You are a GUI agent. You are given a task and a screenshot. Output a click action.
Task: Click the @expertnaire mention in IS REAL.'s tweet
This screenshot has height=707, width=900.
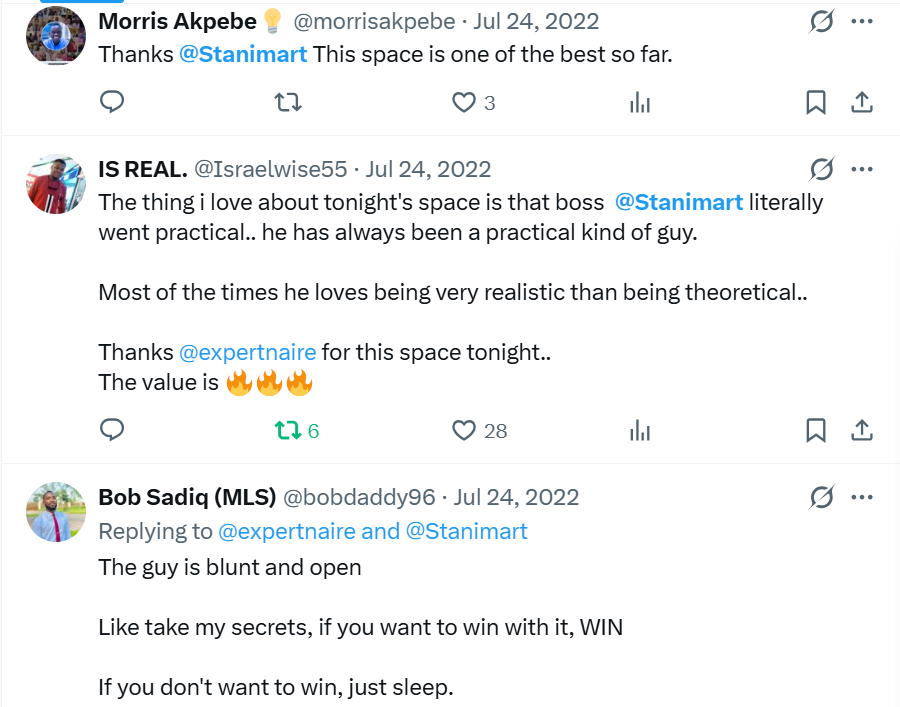(x=249, y=352)
